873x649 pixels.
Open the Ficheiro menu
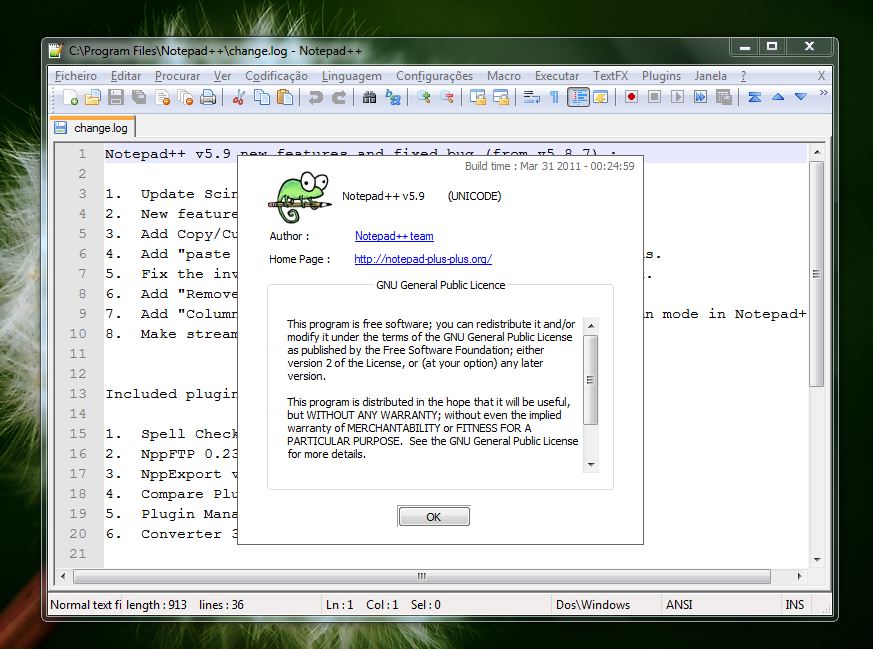coord(76,76)
